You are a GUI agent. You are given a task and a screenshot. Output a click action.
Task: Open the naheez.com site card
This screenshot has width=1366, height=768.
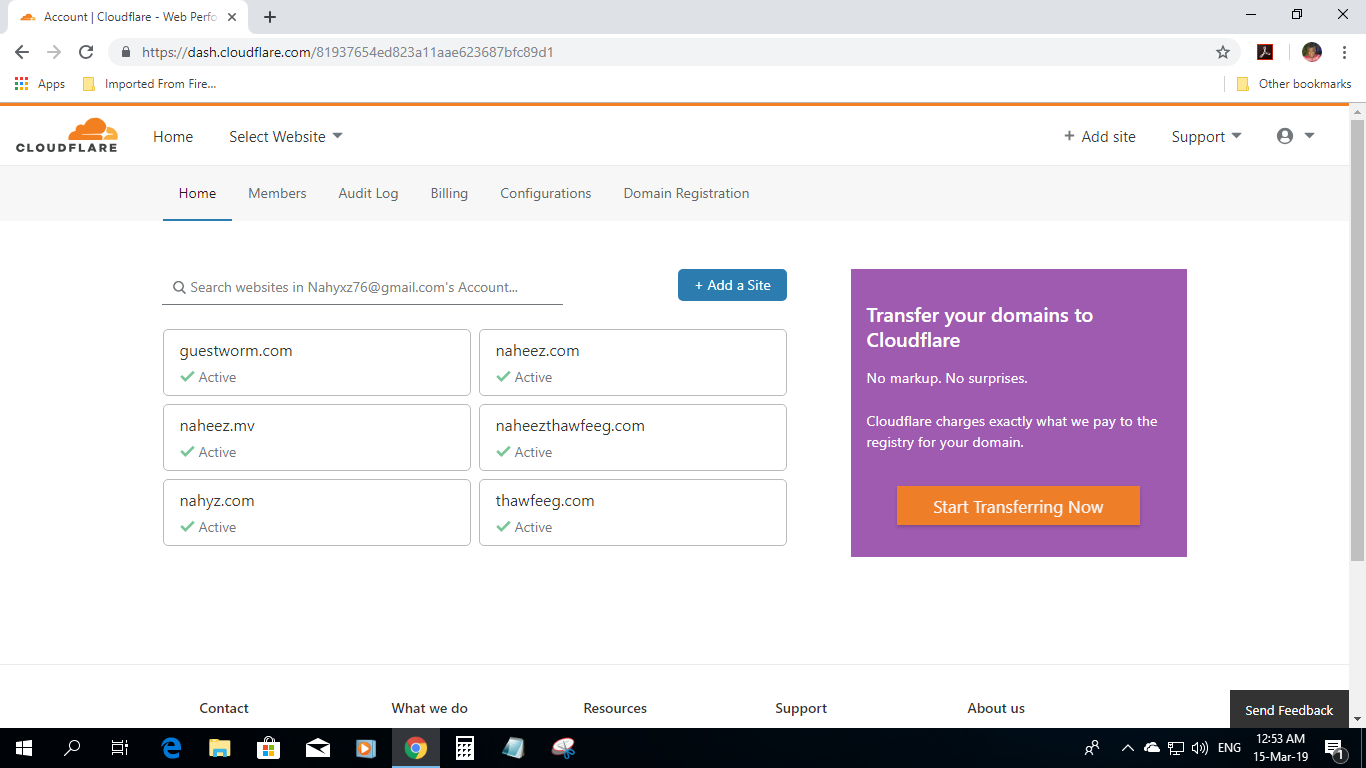(x=633, y=363)
